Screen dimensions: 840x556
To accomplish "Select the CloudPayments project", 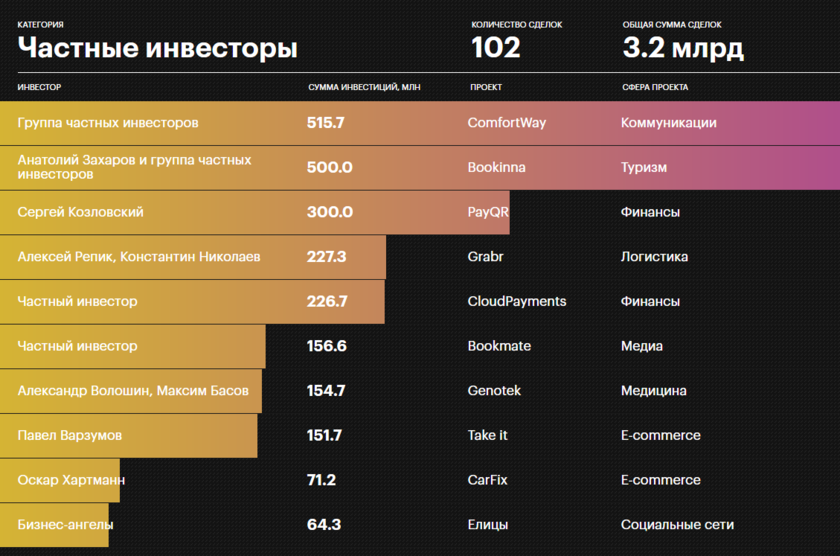I will click(517, 301).
